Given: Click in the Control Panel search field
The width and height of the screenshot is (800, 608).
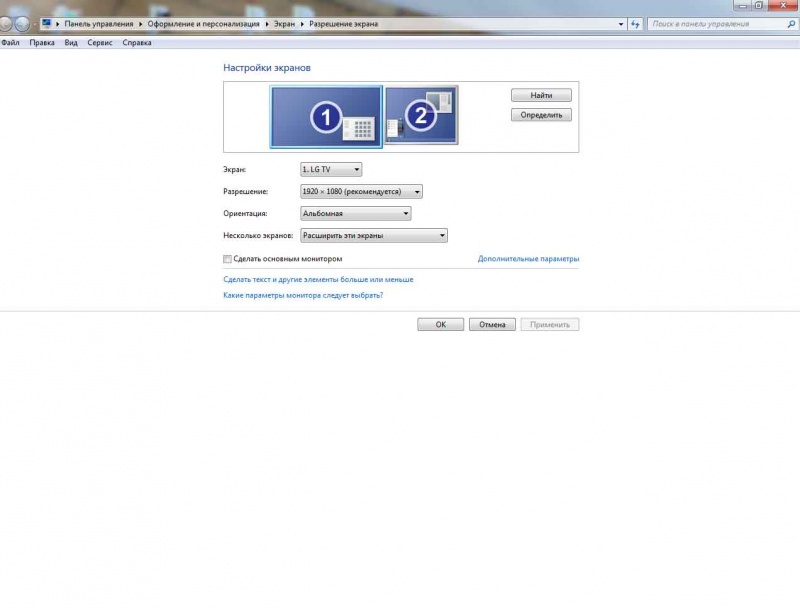Looking at the screenshot, I should [715, 23].
